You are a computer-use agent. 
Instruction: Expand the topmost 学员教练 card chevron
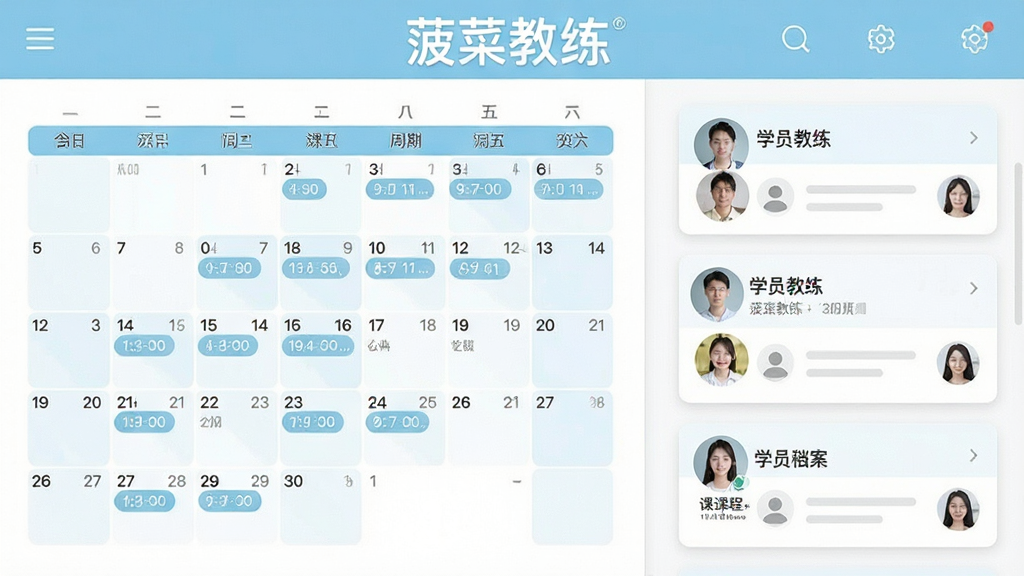[x=974, y=138]
